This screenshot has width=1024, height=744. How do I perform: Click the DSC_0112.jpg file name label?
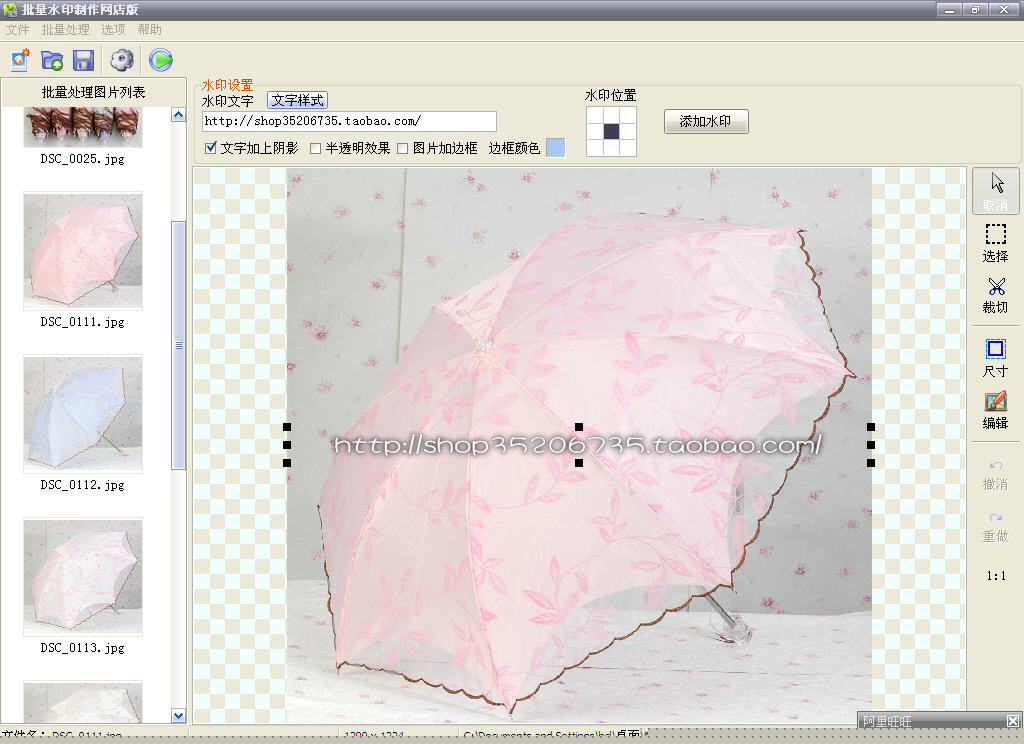point(82,485)
